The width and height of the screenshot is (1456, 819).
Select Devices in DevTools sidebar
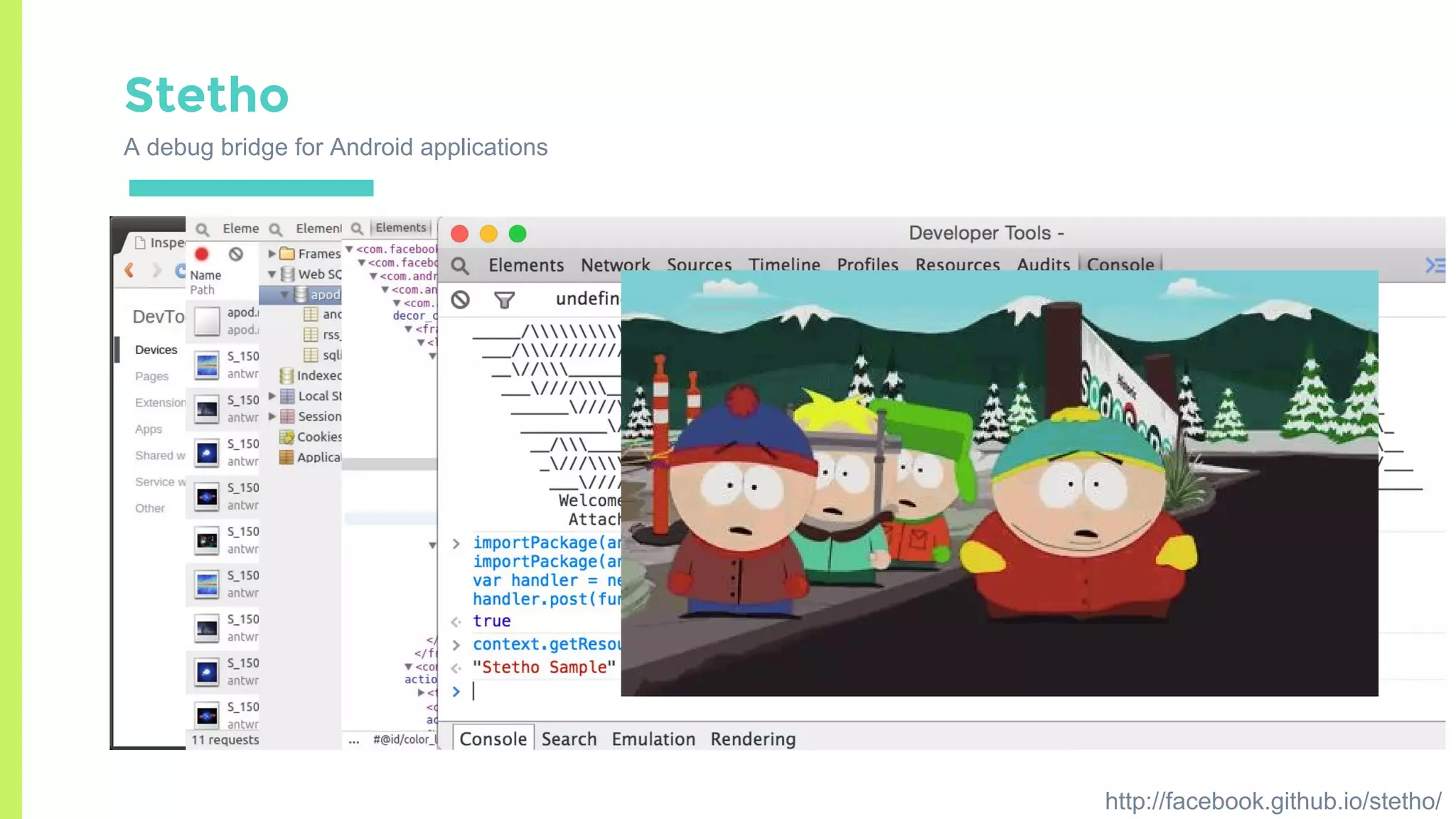coord(156,350)
